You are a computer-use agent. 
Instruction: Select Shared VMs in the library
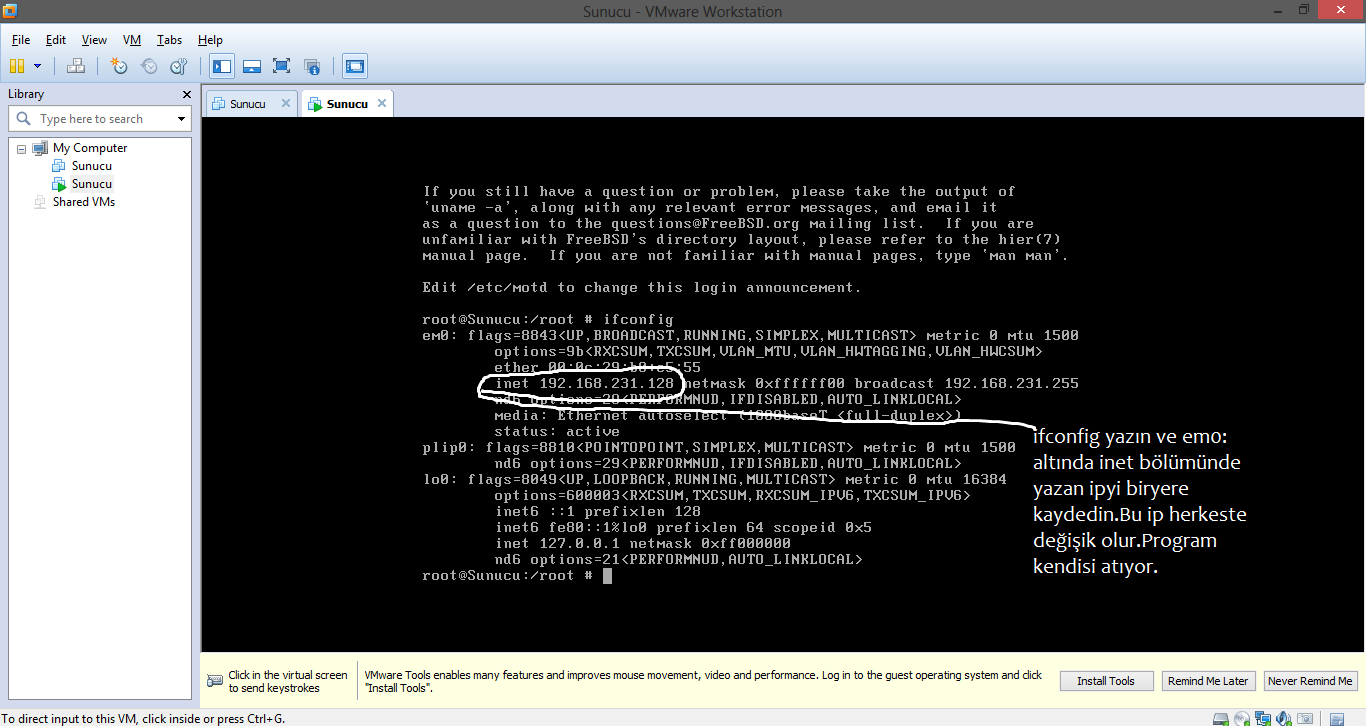(84, 202)
